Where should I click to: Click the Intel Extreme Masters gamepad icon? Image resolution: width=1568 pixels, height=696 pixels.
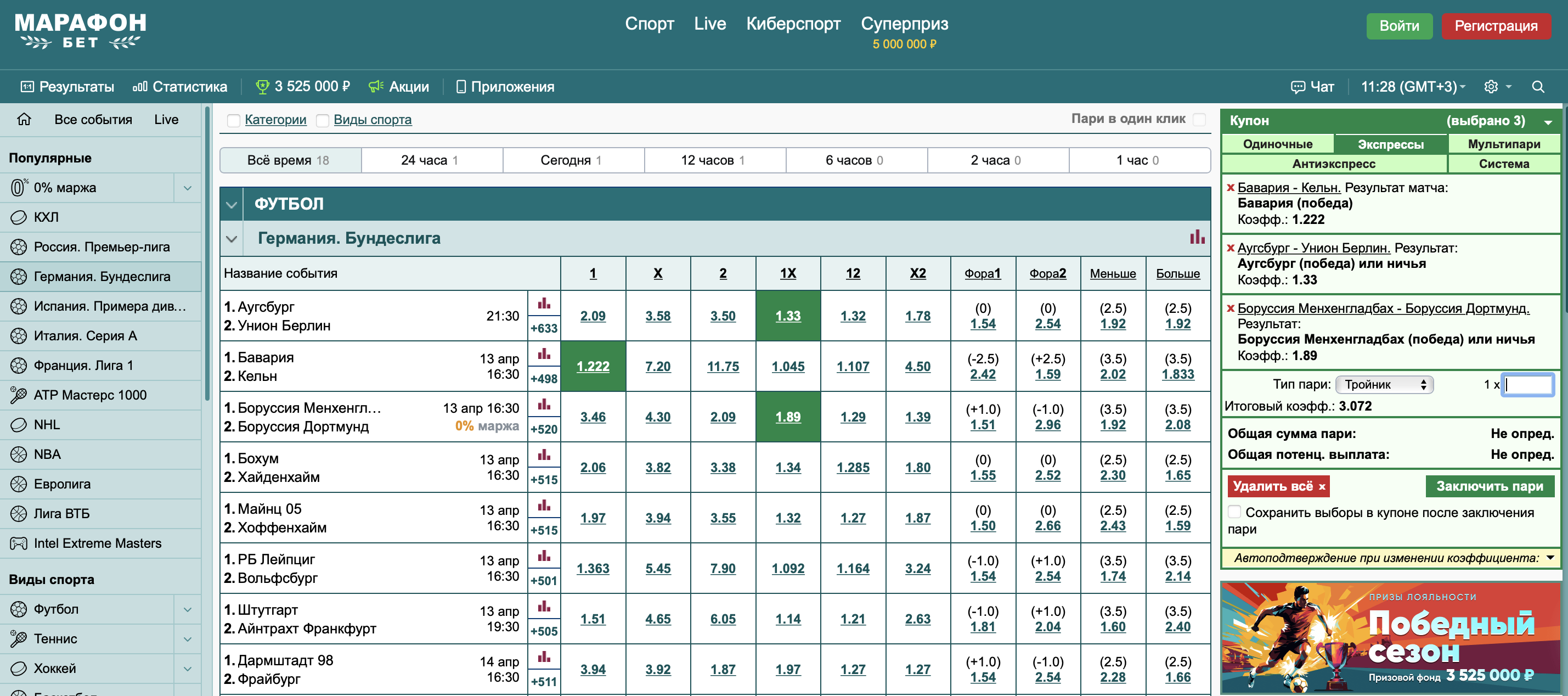pyautogui.click(x=18, y=543)
